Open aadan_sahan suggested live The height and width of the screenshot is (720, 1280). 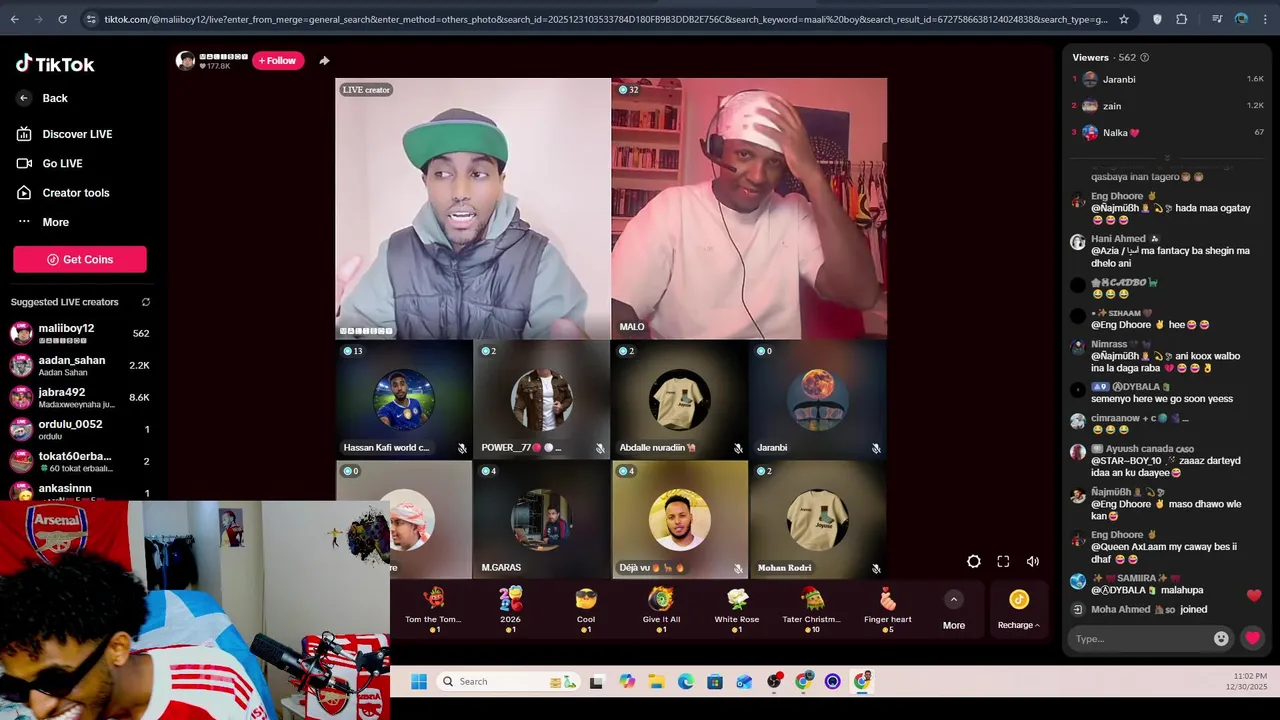[x=80, y=365]
